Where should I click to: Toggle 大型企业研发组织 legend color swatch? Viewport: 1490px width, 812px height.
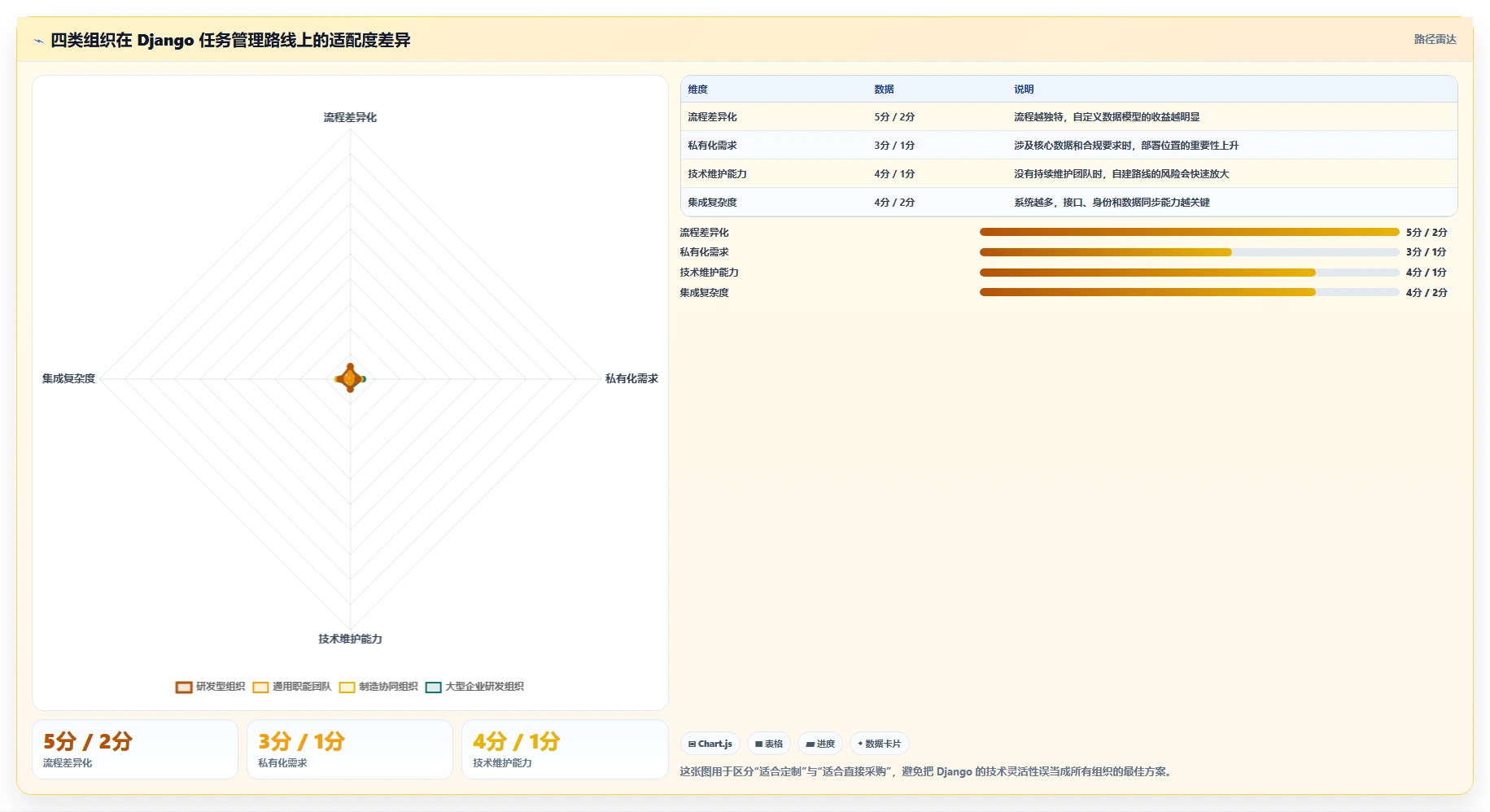(434, 688)
